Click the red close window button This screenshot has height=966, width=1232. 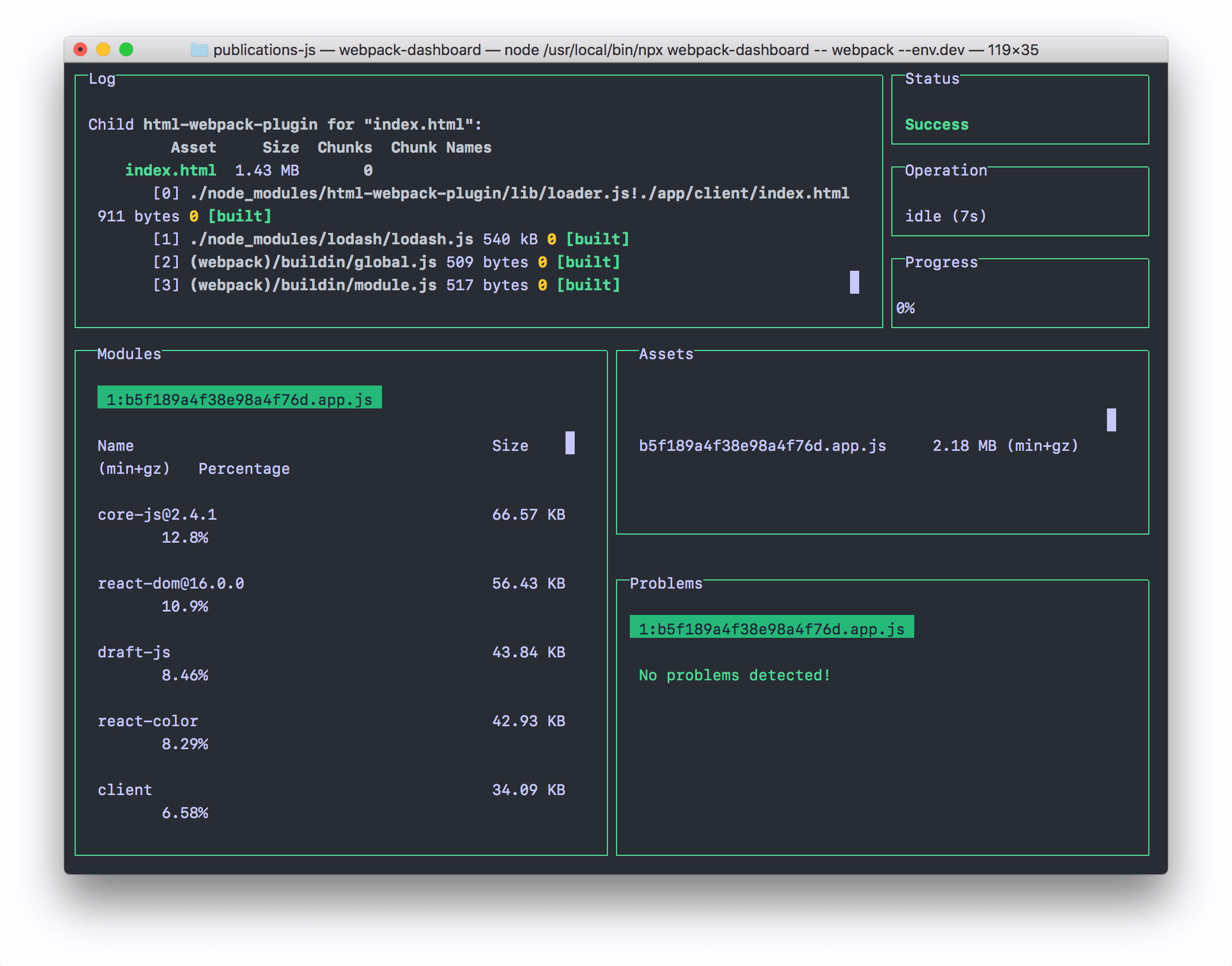[81, 50]
